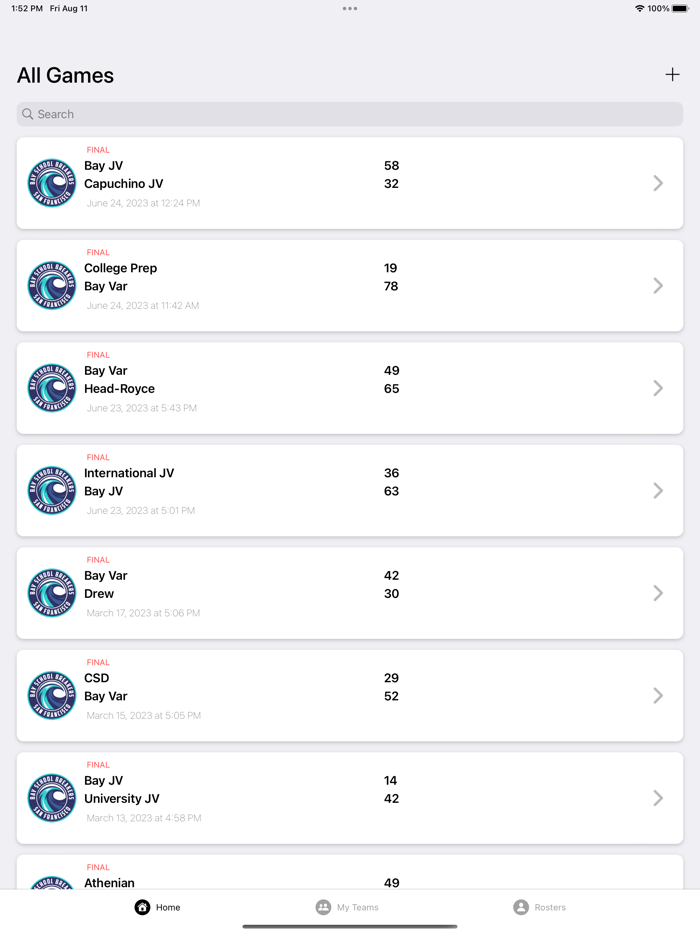The height and width of the screenshot is (934, 700).
Task: Open the My Teams section icon
Action: [x=323, y=907]
